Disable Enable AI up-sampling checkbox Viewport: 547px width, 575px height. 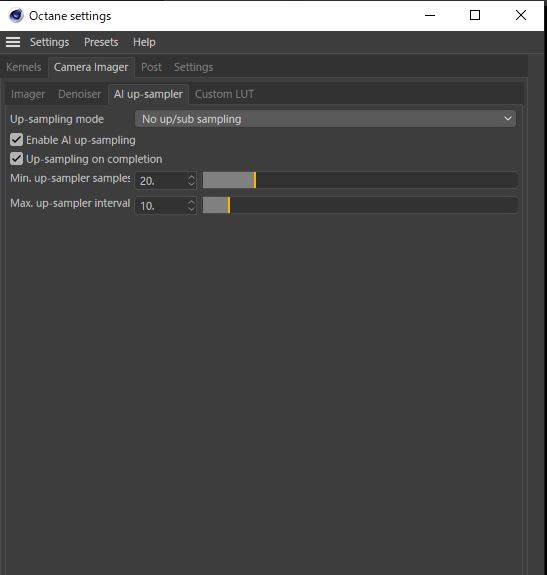click(x=16, y=140)
